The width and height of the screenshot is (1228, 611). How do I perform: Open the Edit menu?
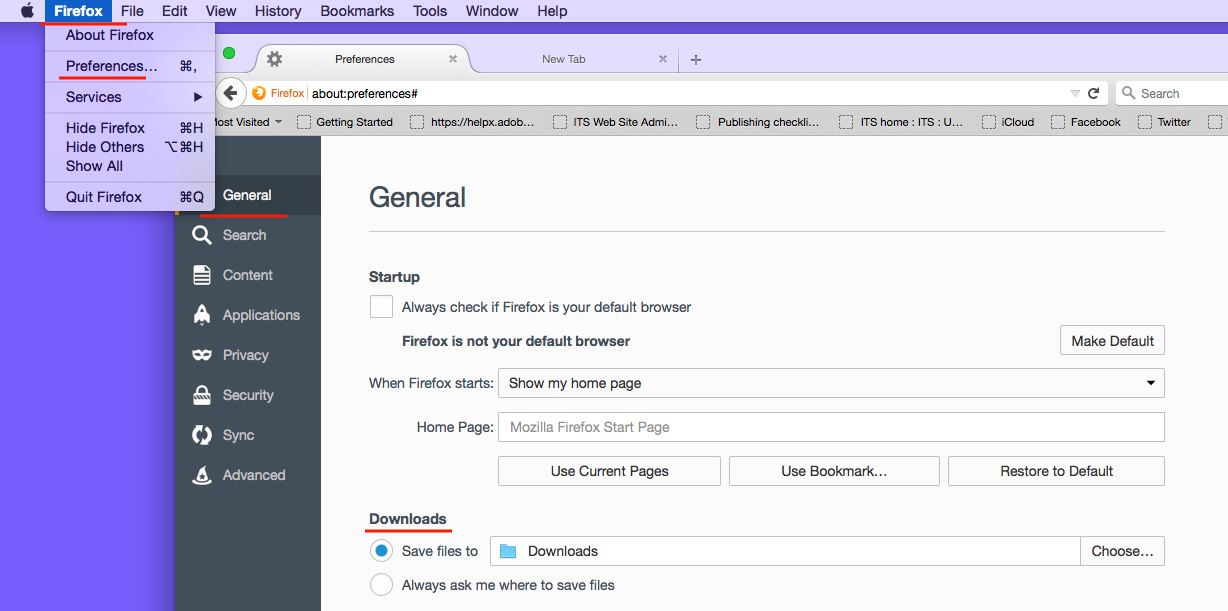(175, 11)
